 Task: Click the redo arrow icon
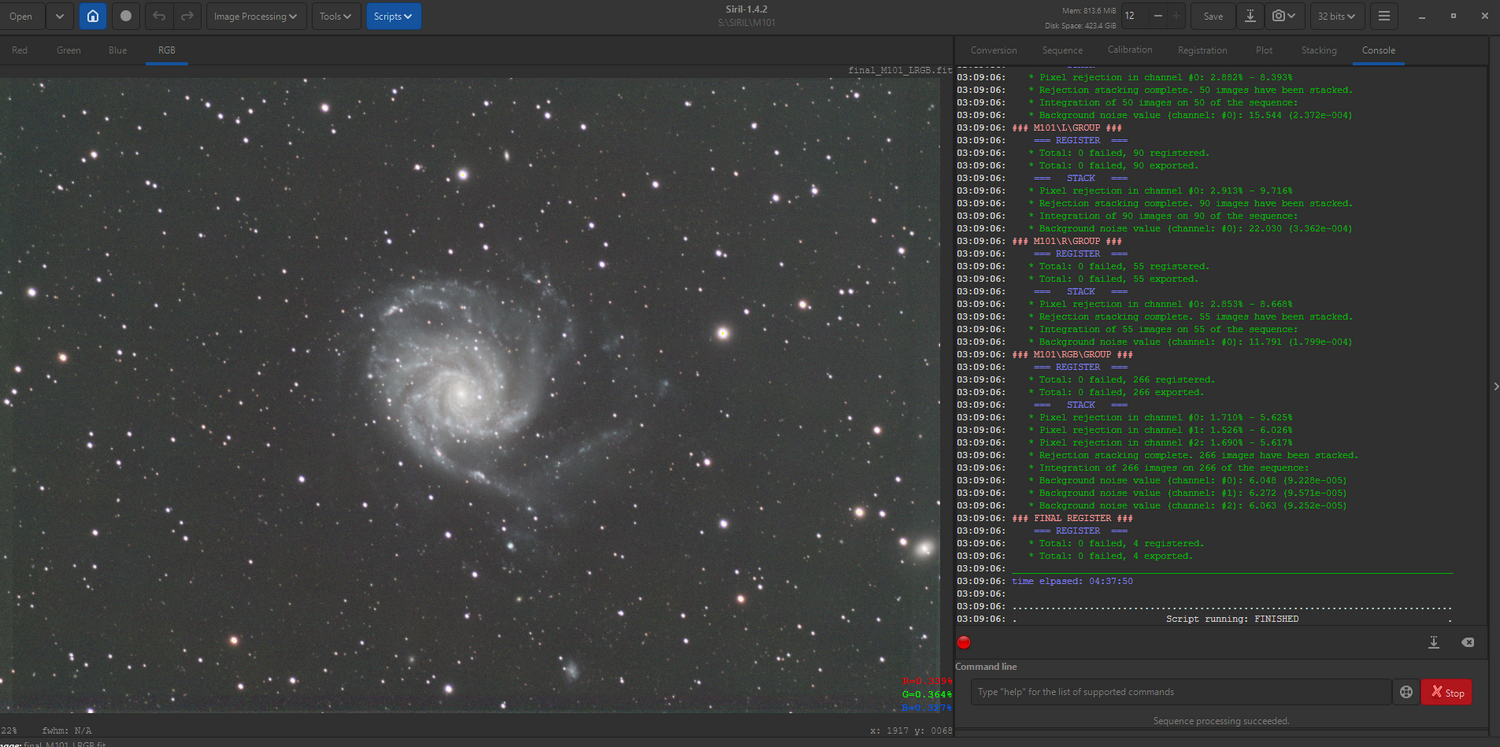pyautogui.click(x=186, y=16)
